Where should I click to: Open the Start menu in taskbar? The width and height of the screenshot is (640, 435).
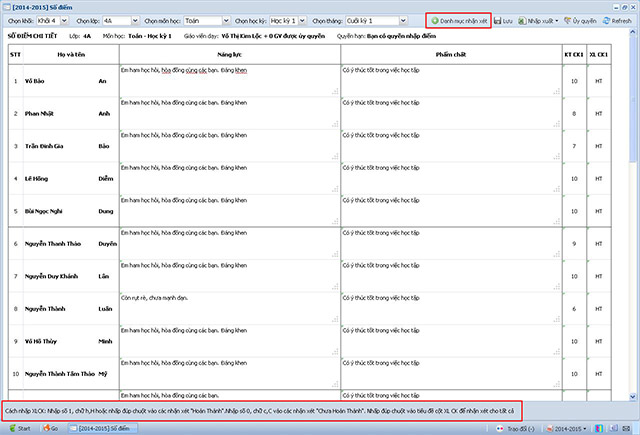click(x=18, y=427)
